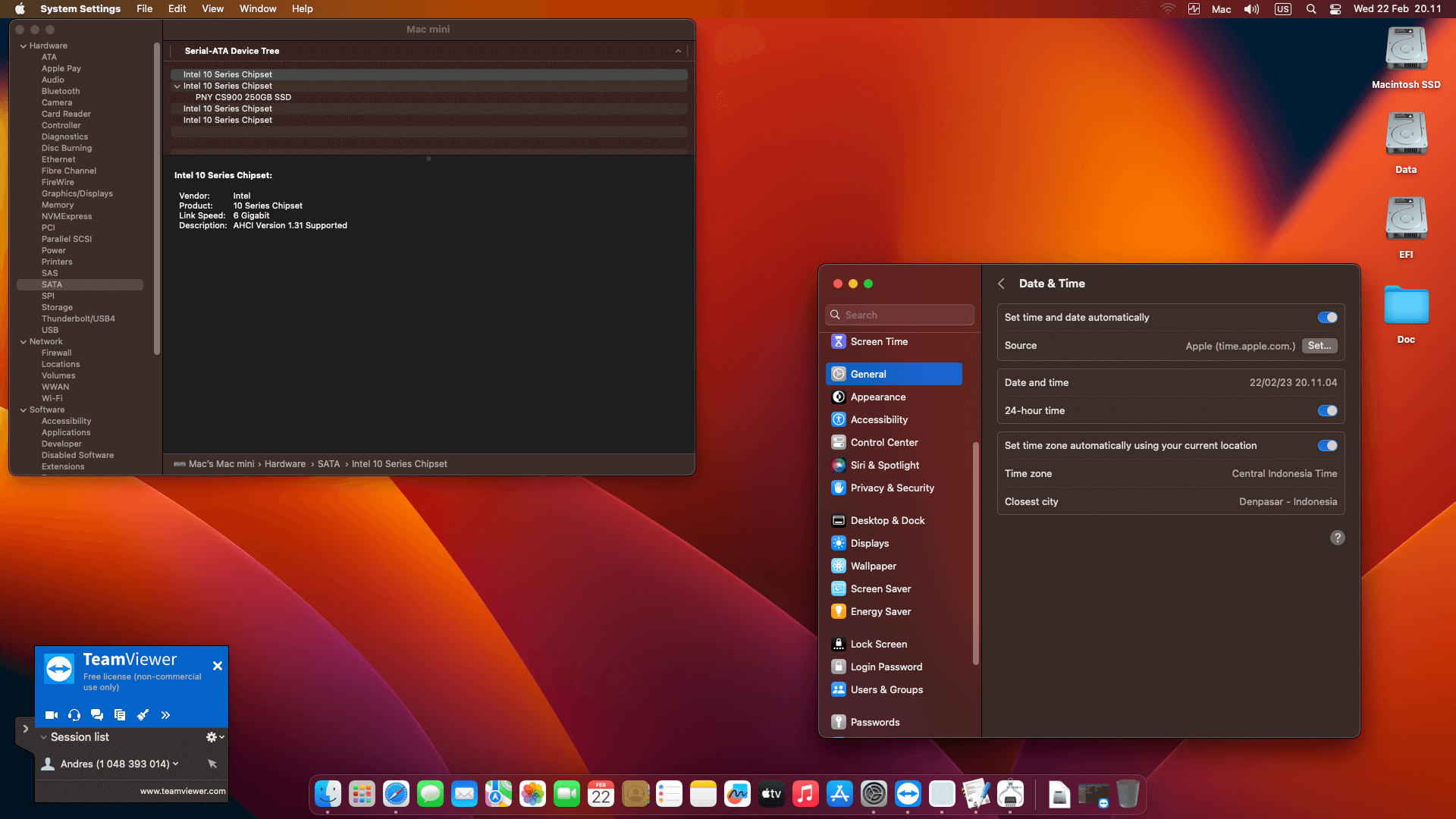Click the Date and time value
The width and height of the screenshot is (1456, 819).
tap(1293, 383)
